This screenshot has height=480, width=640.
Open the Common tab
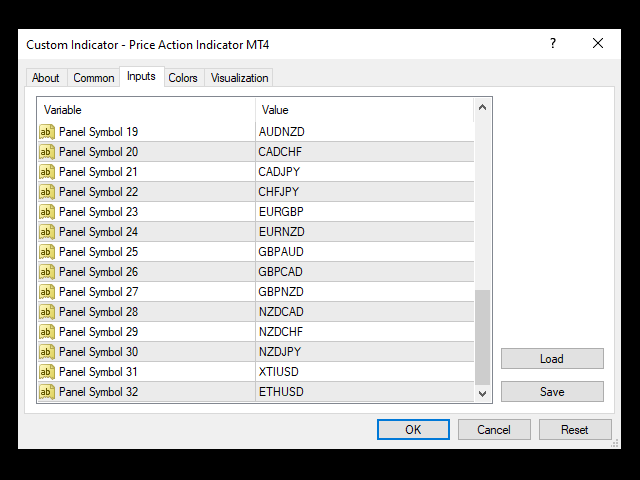point(94,78)
